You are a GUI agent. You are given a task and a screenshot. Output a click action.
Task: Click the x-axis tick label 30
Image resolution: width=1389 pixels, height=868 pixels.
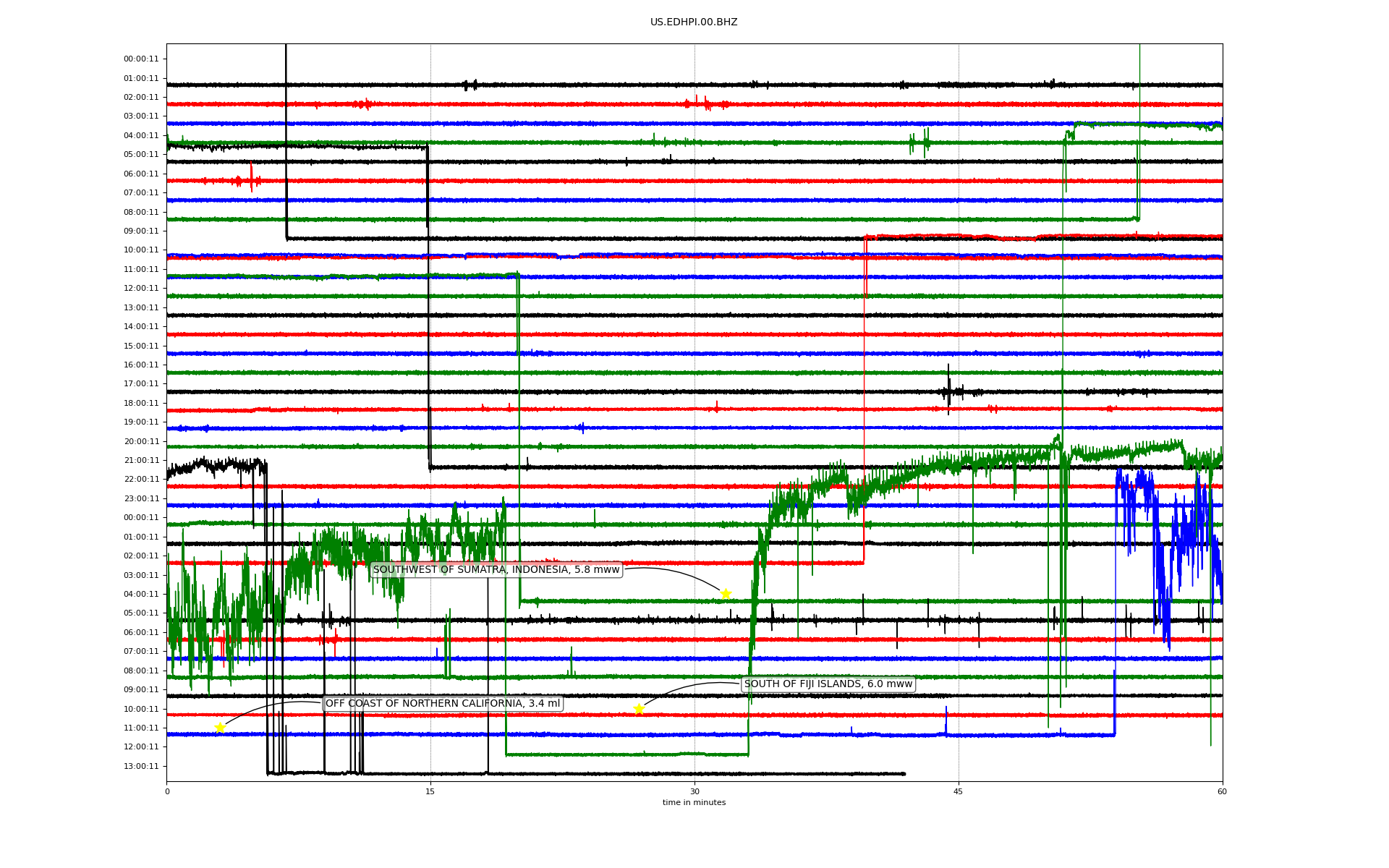pyautogui.click(x=694, y=792)
